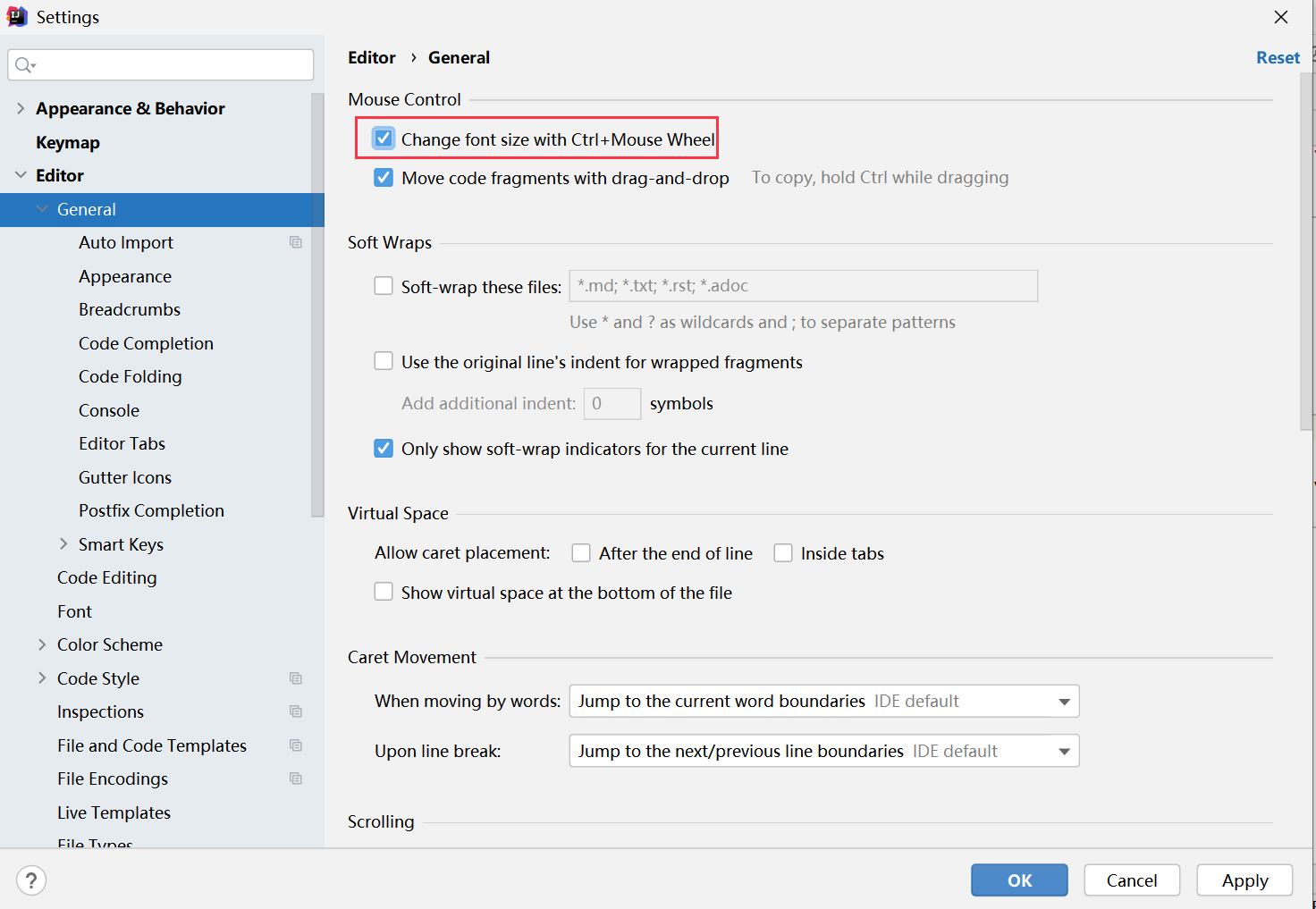Click the settings search field
Image resolution: width=1316 pixels, height=909 pixels.
point(161,64)
